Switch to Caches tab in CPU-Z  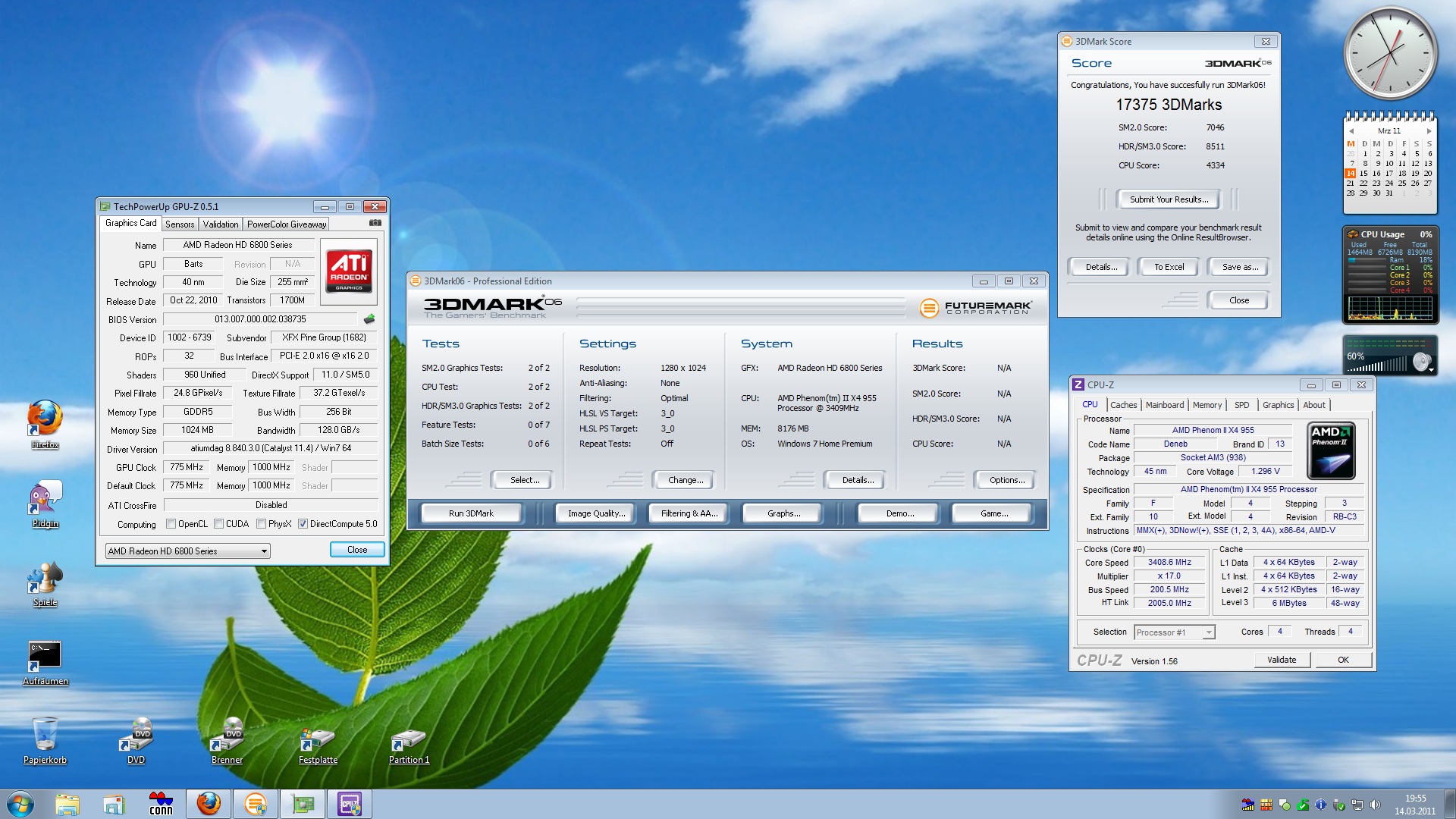coord(1124,405)
